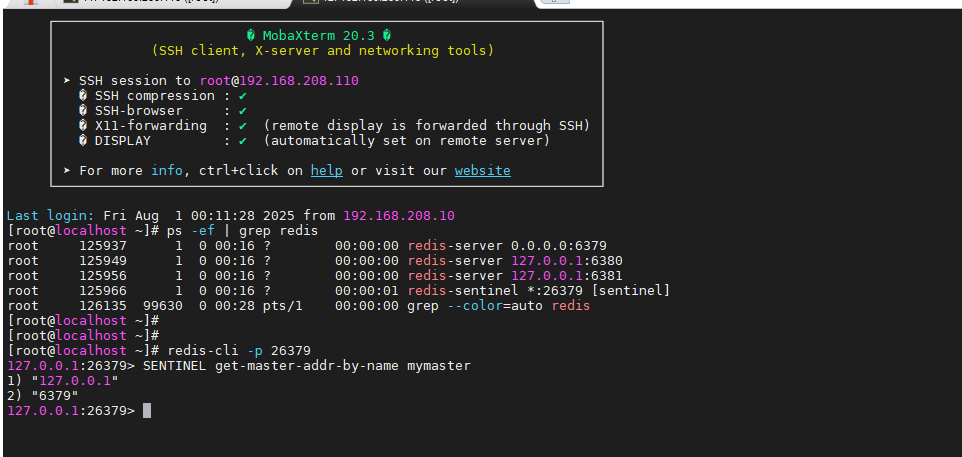Viewport: 962px width, 457px height.
Task: Select process ID 125966
Action: click(x=103, y=291)
